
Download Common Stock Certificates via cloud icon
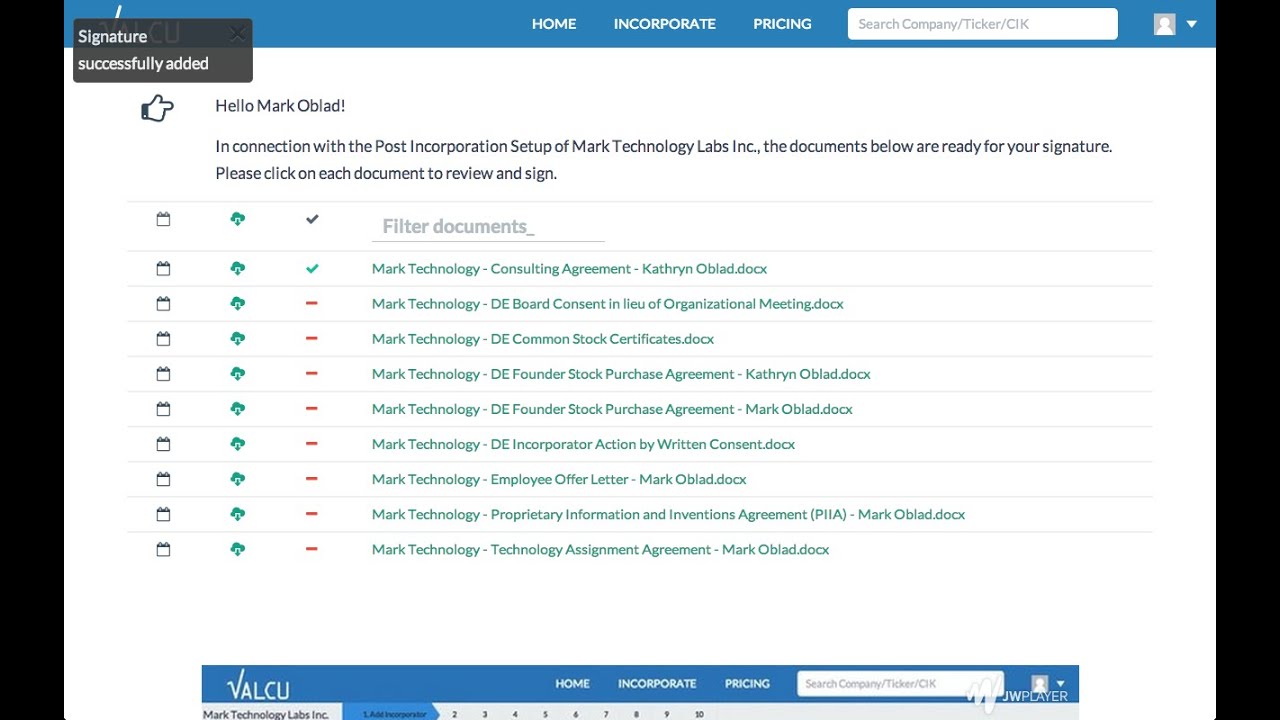coord(237,339)
